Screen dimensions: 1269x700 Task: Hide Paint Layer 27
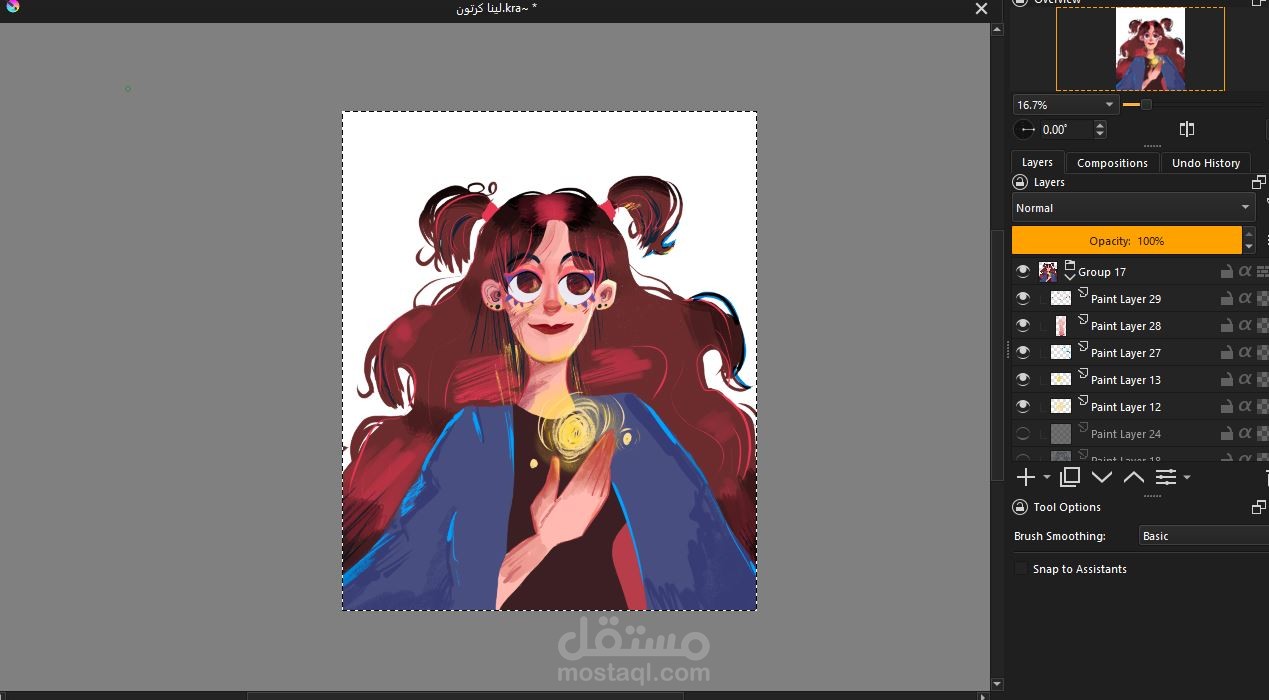pyautogui.click(x=1022, y=353)
